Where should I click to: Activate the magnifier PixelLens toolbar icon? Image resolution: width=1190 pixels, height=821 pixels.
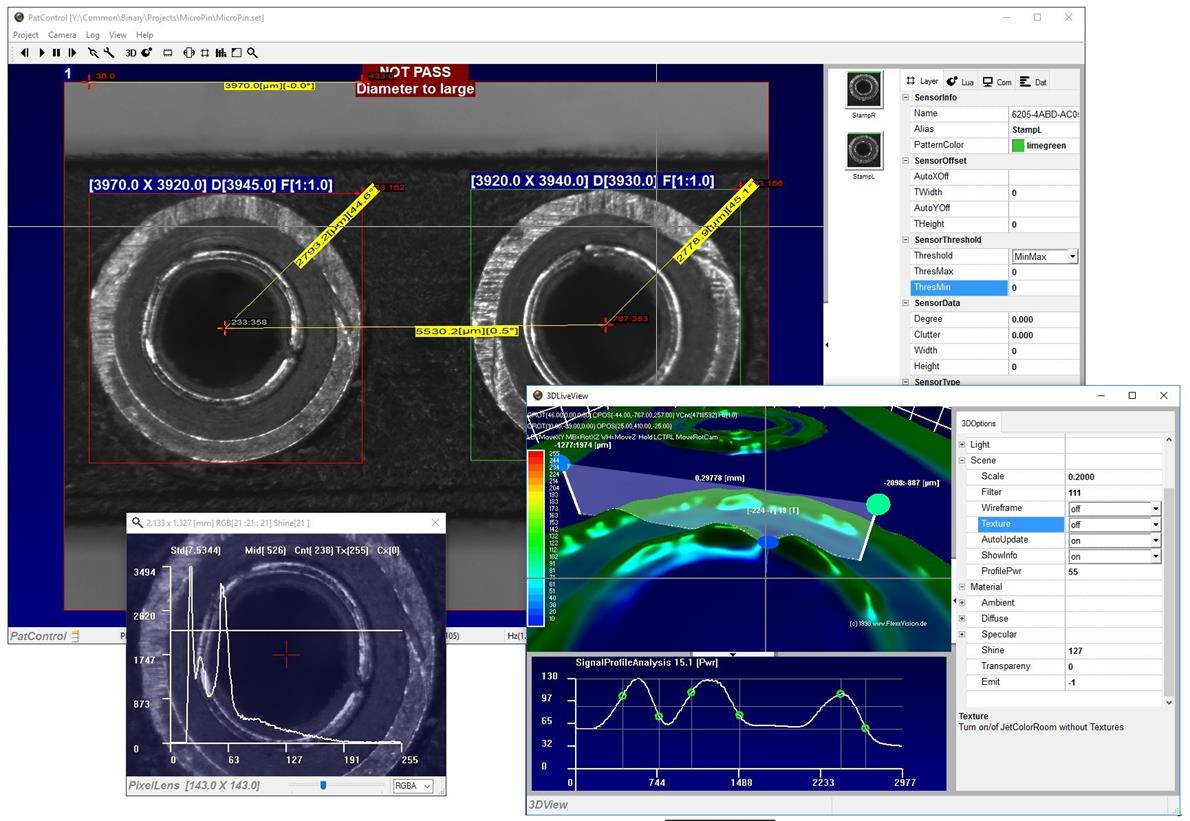[252, 52]
